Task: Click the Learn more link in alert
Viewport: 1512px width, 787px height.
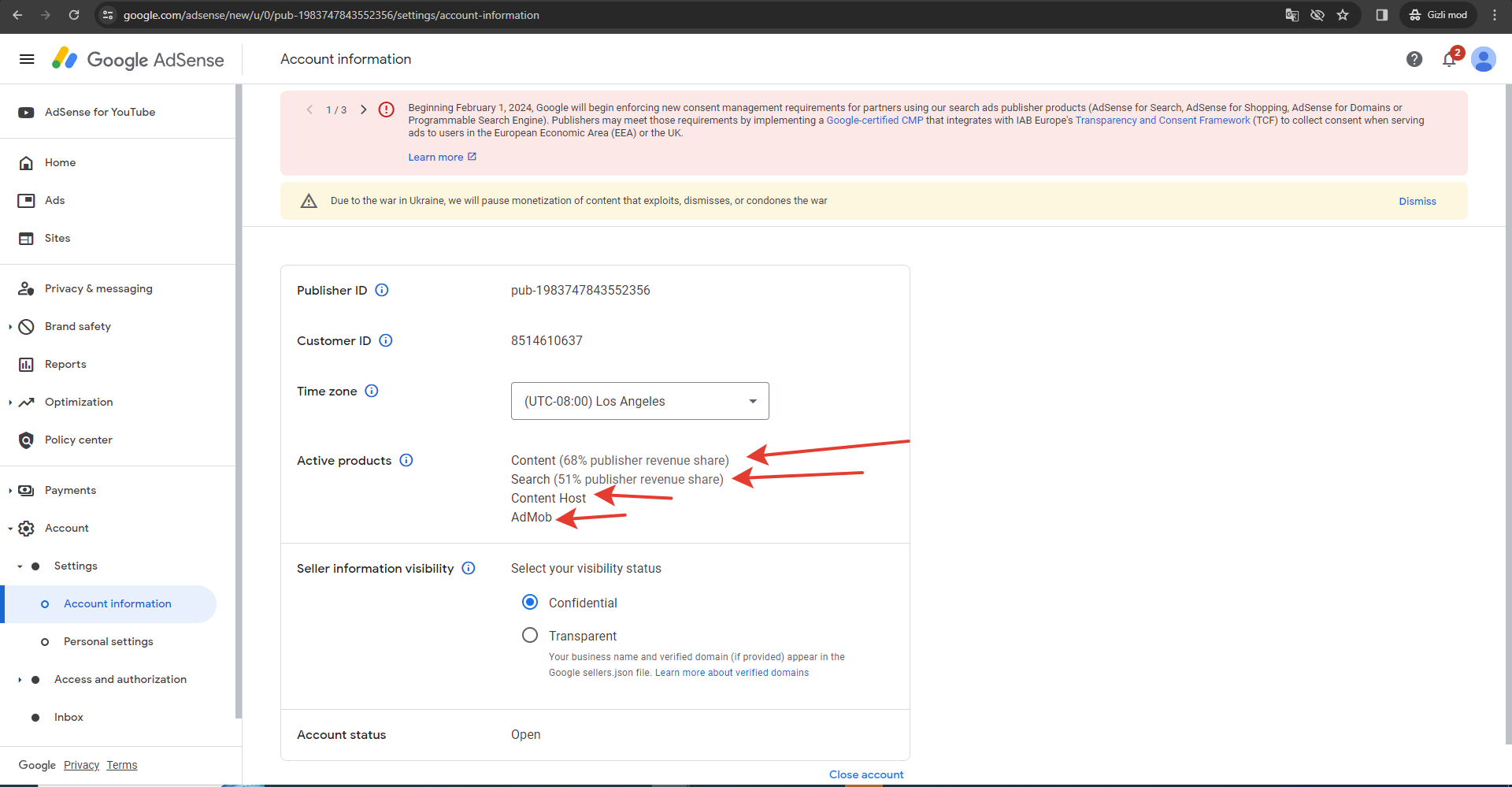Action: click(442, 157)
